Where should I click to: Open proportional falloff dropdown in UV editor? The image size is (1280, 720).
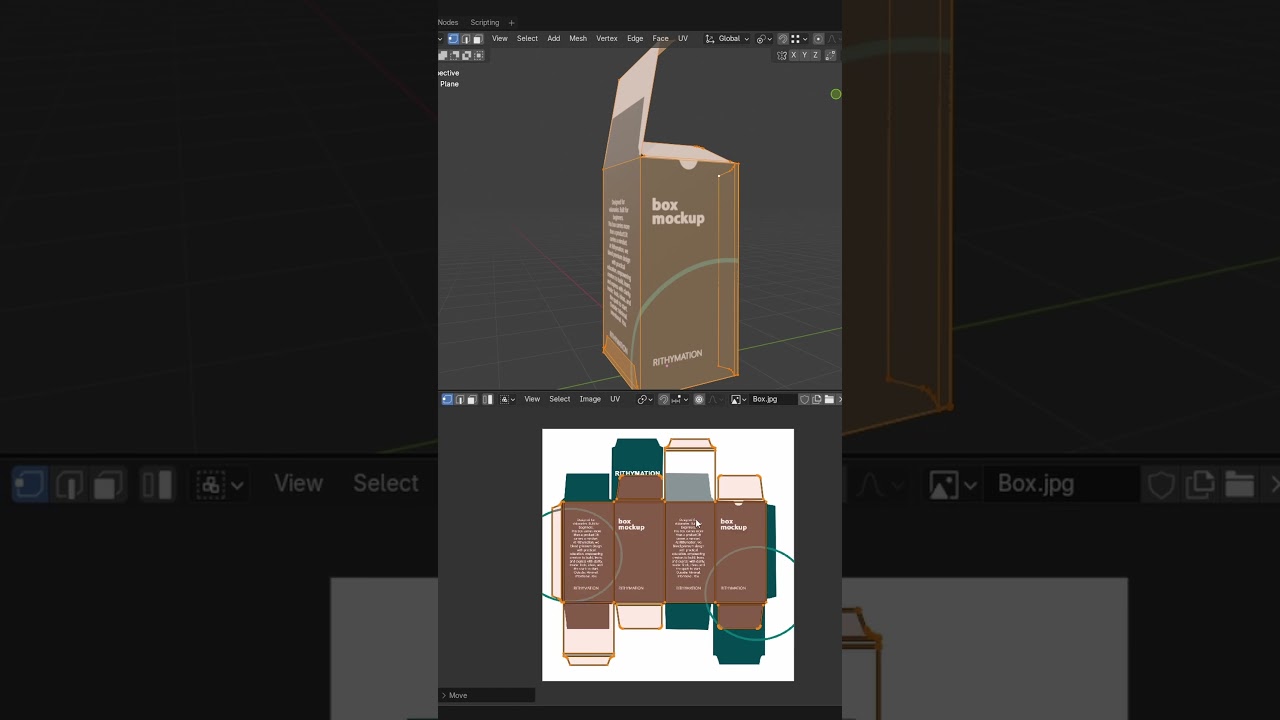pyautogui.click(x=715, y=399)
